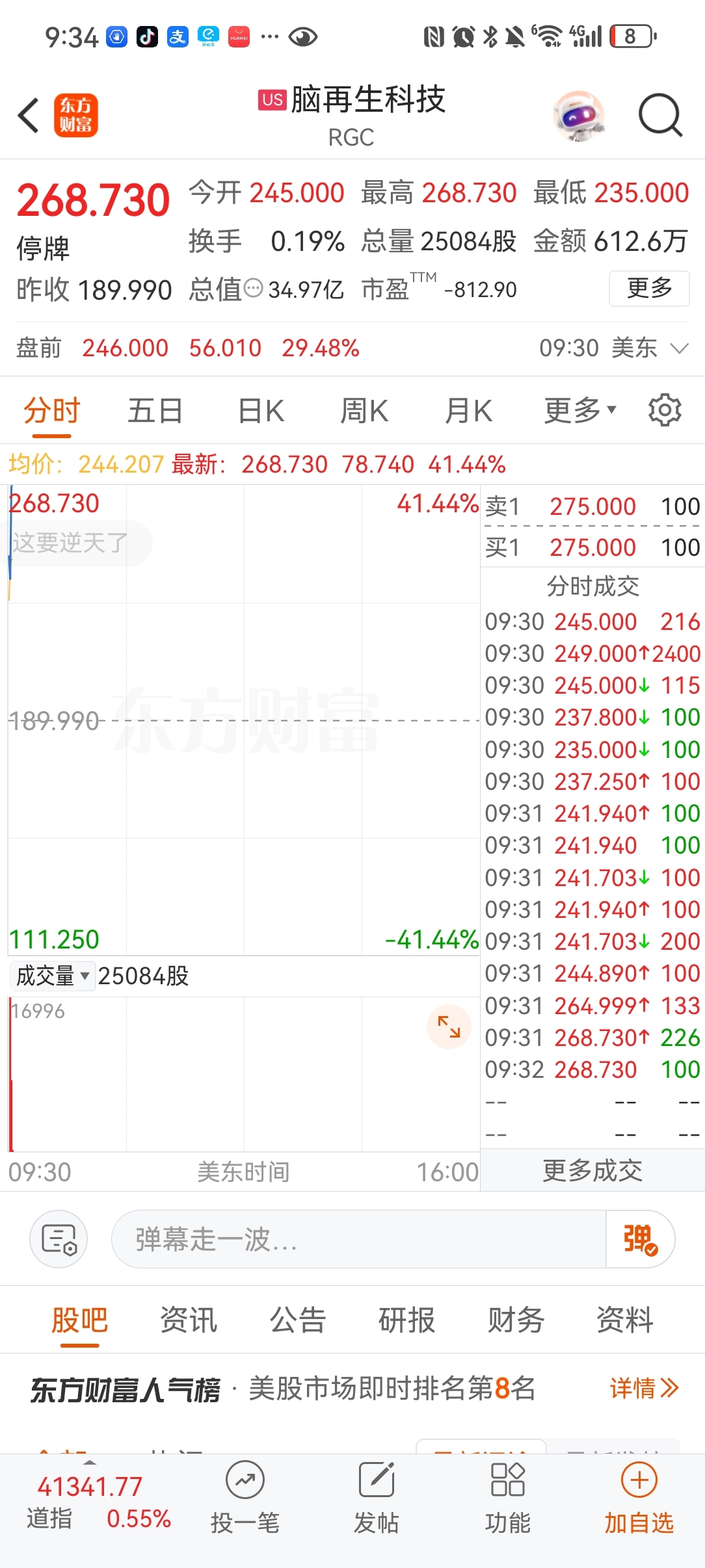Tap the 09:31 264.999 133 trade row
The image size is (705, 1568).
pos(592,1006)
